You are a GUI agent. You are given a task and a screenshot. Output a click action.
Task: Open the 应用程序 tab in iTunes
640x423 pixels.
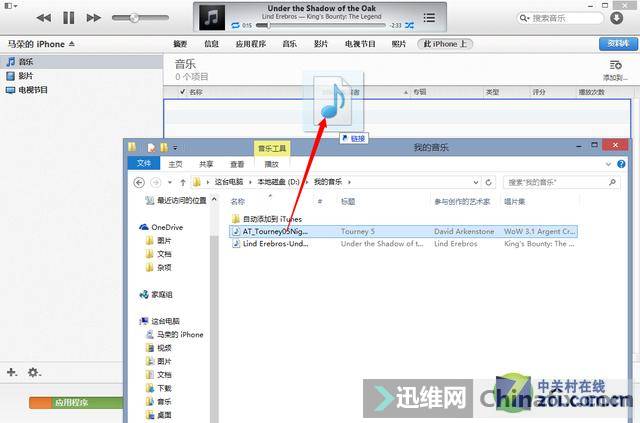pyautogui.click(x=251, y=44)
